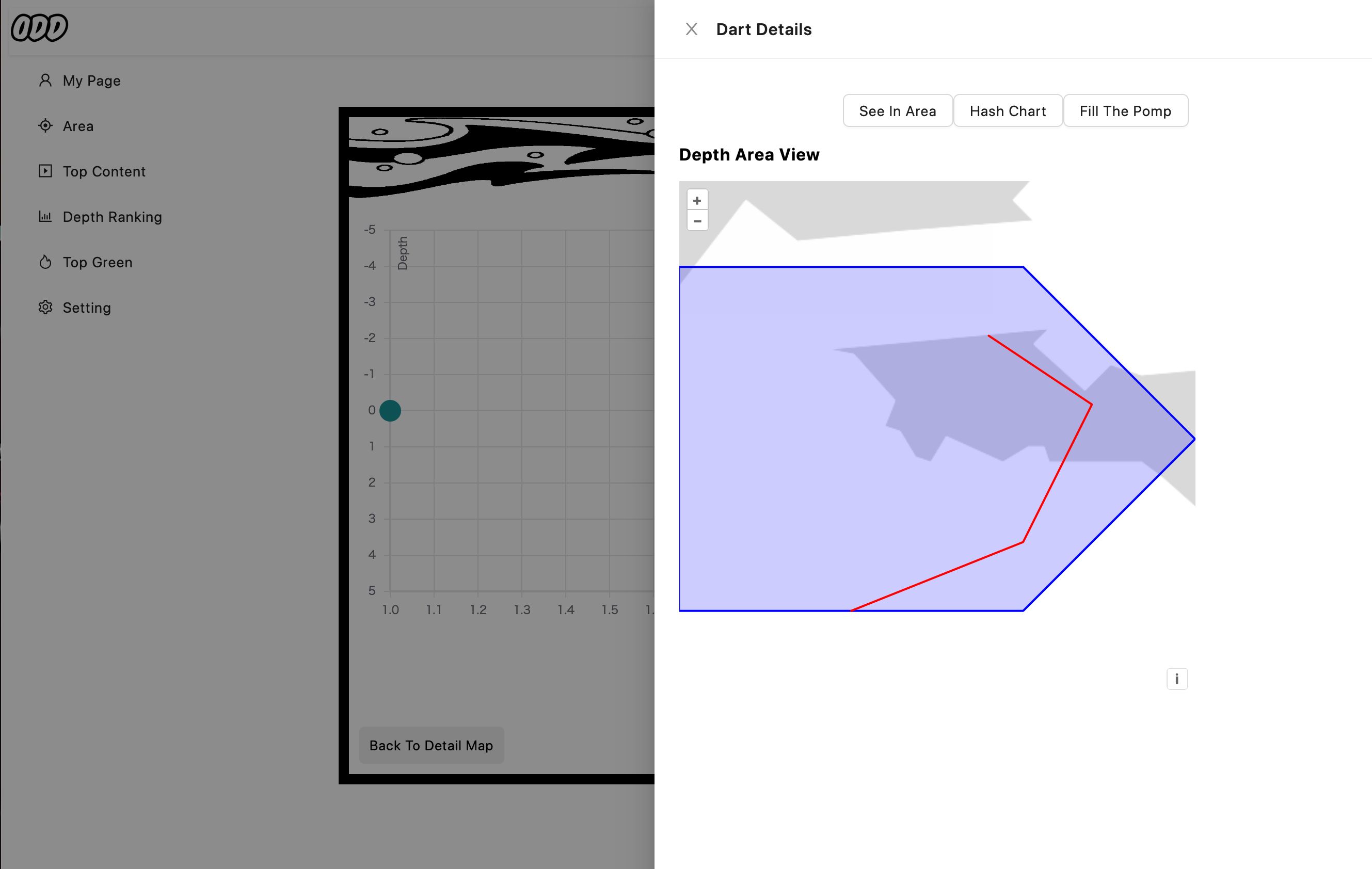
Task: Select the depth chart dot at zero
Action: coord(390,409)
